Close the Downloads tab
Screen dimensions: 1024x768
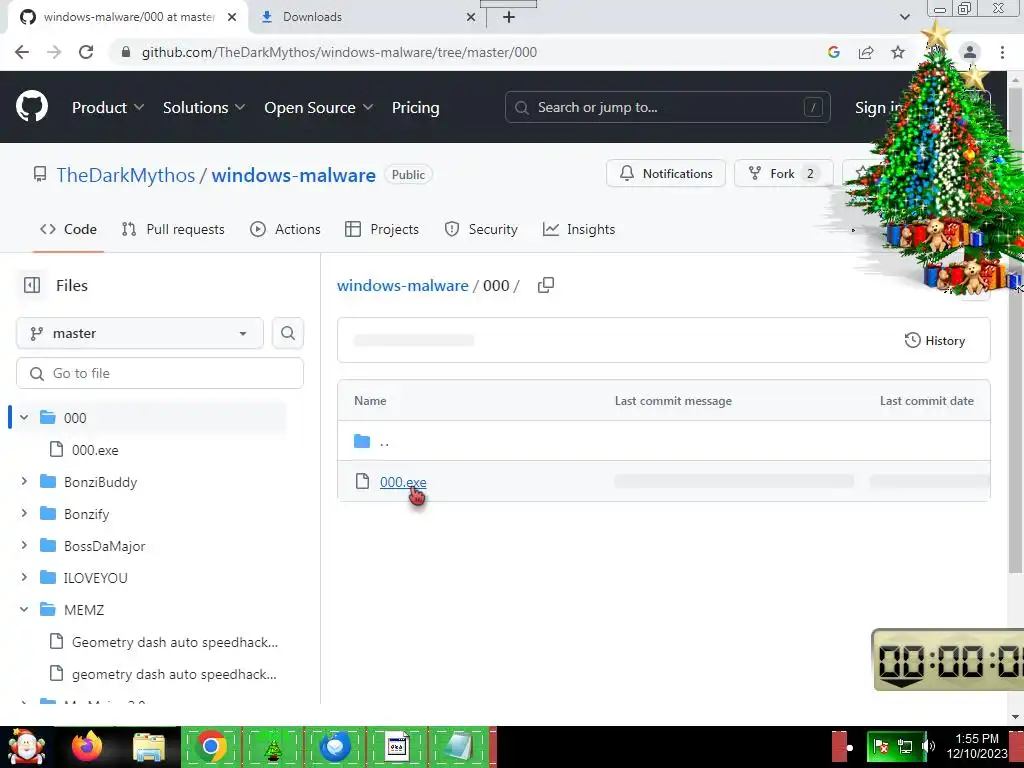click(471, 17)
